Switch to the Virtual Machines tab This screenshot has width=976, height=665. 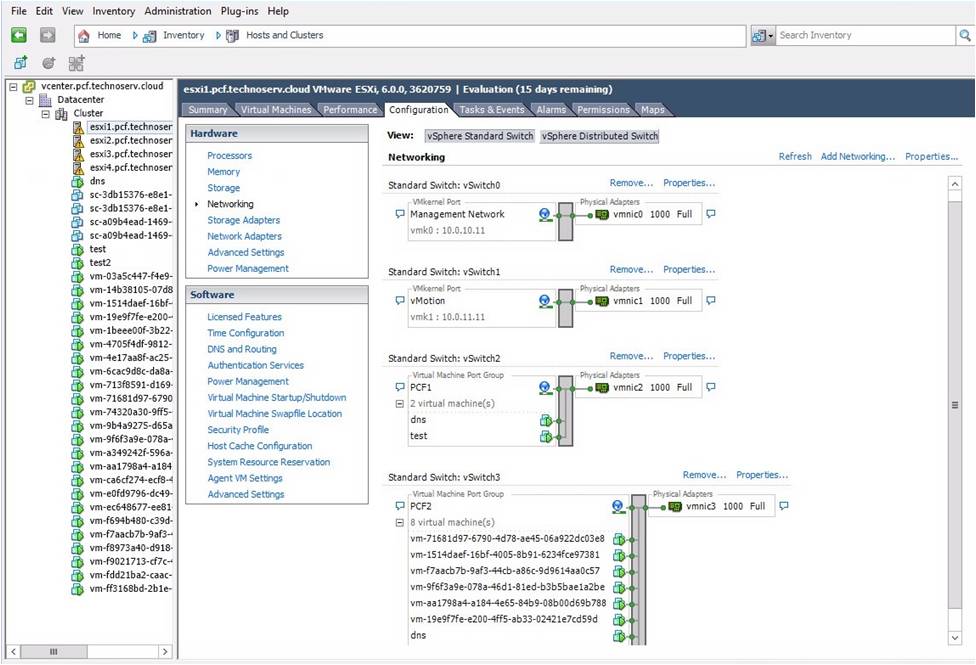click(x=276, y=110)
